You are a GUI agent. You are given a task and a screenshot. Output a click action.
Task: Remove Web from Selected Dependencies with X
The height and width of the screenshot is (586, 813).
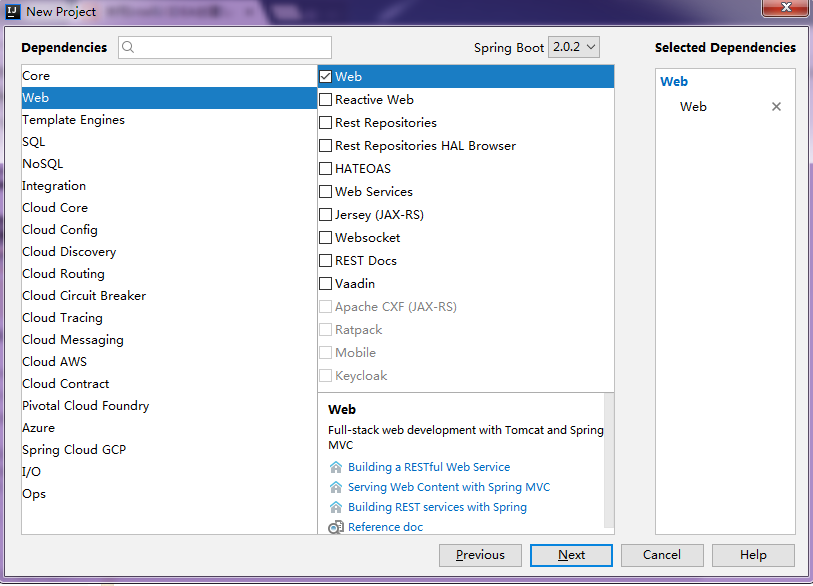[776, 106]
